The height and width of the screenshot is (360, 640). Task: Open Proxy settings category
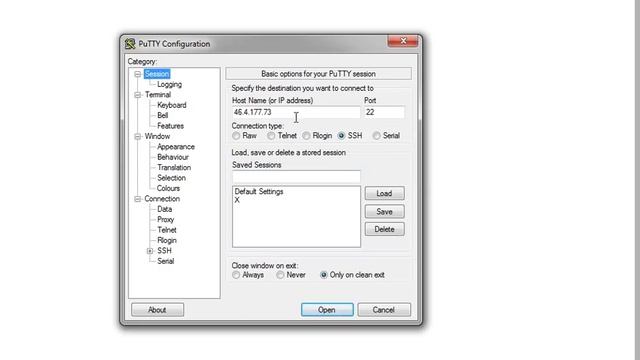click(165, 220)
